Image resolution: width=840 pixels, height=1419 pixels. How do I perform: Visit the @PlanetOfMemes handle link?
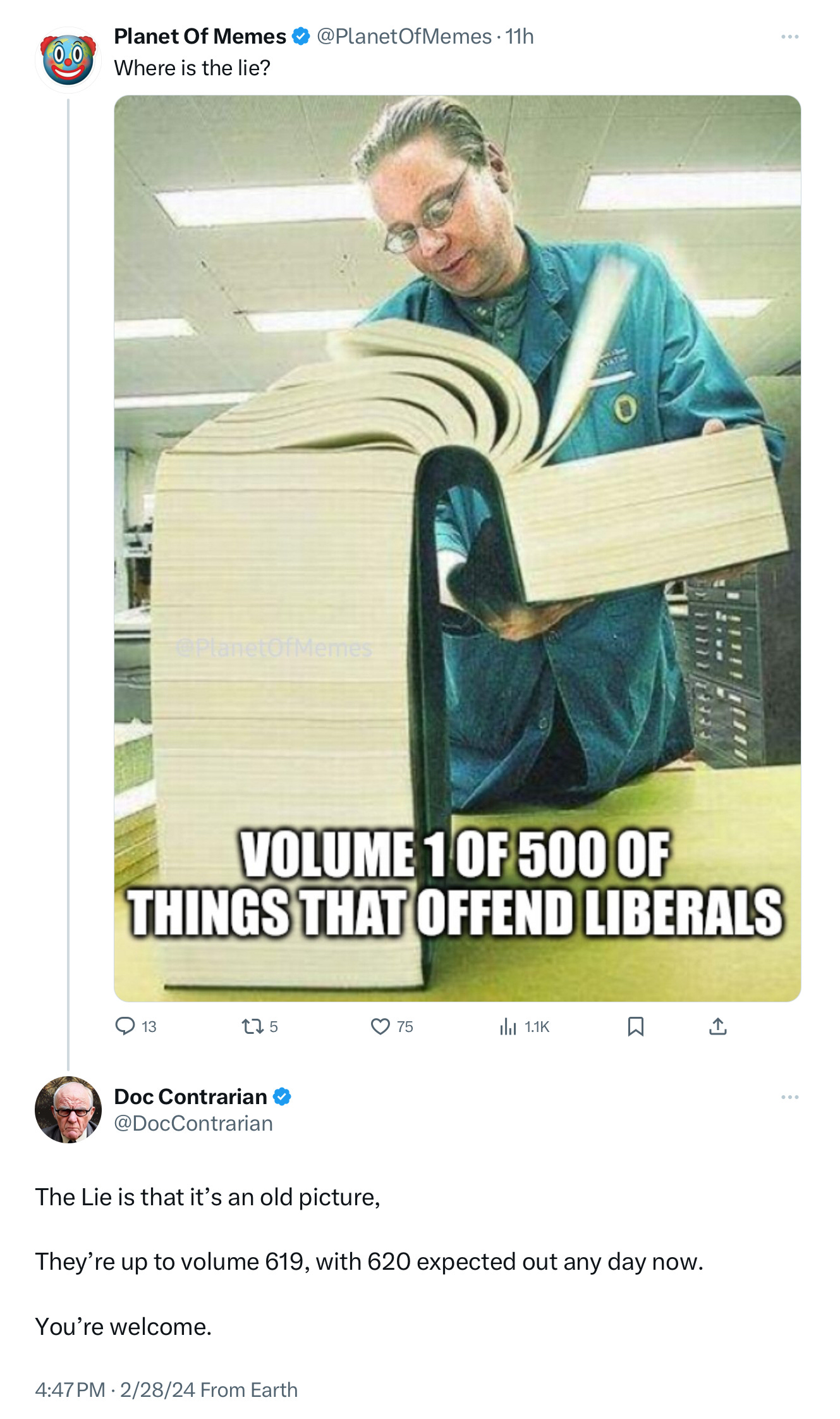[404, 37]
